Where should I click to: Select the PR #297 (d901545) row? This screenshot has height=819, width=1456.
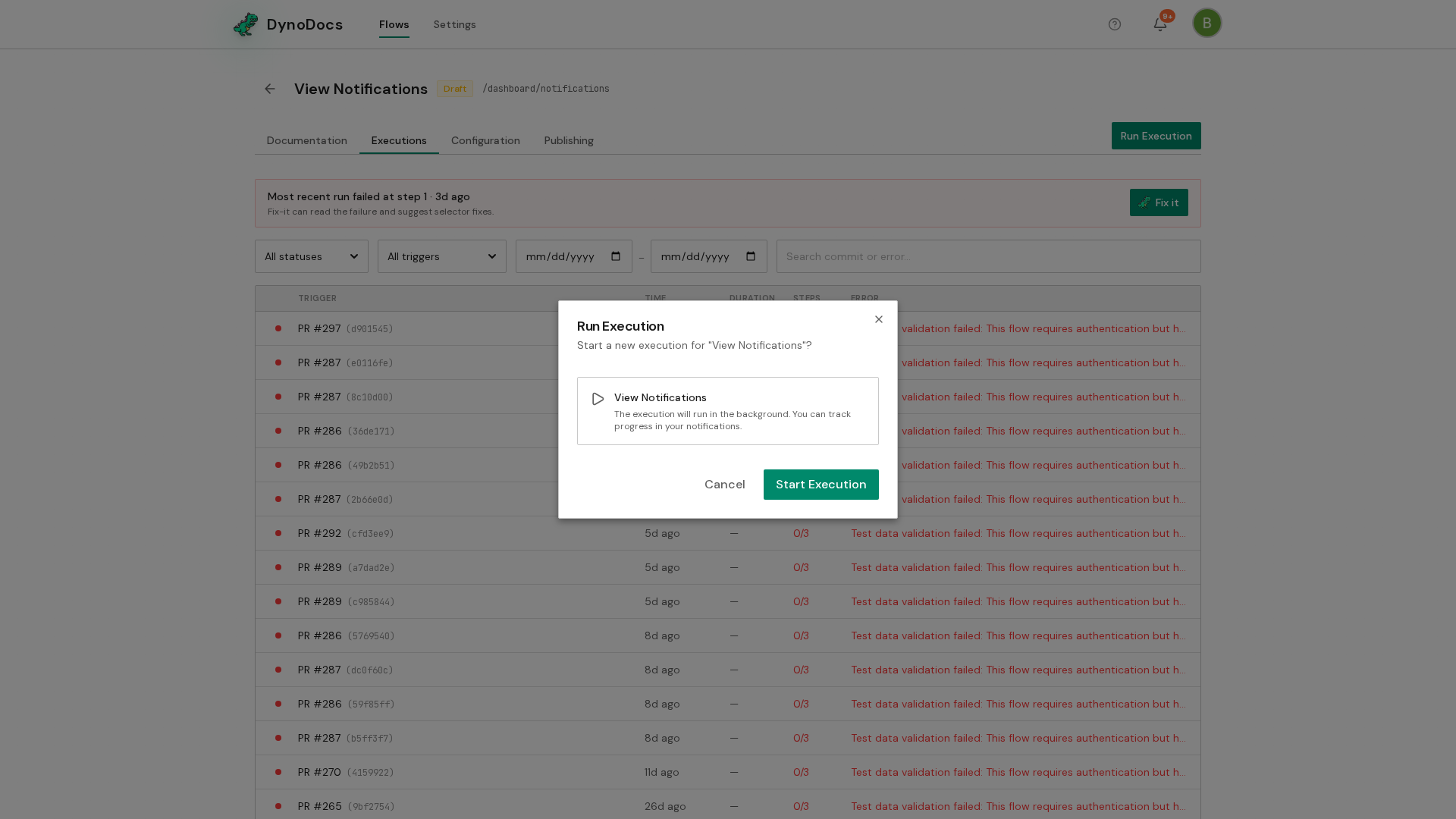point(728,328)
